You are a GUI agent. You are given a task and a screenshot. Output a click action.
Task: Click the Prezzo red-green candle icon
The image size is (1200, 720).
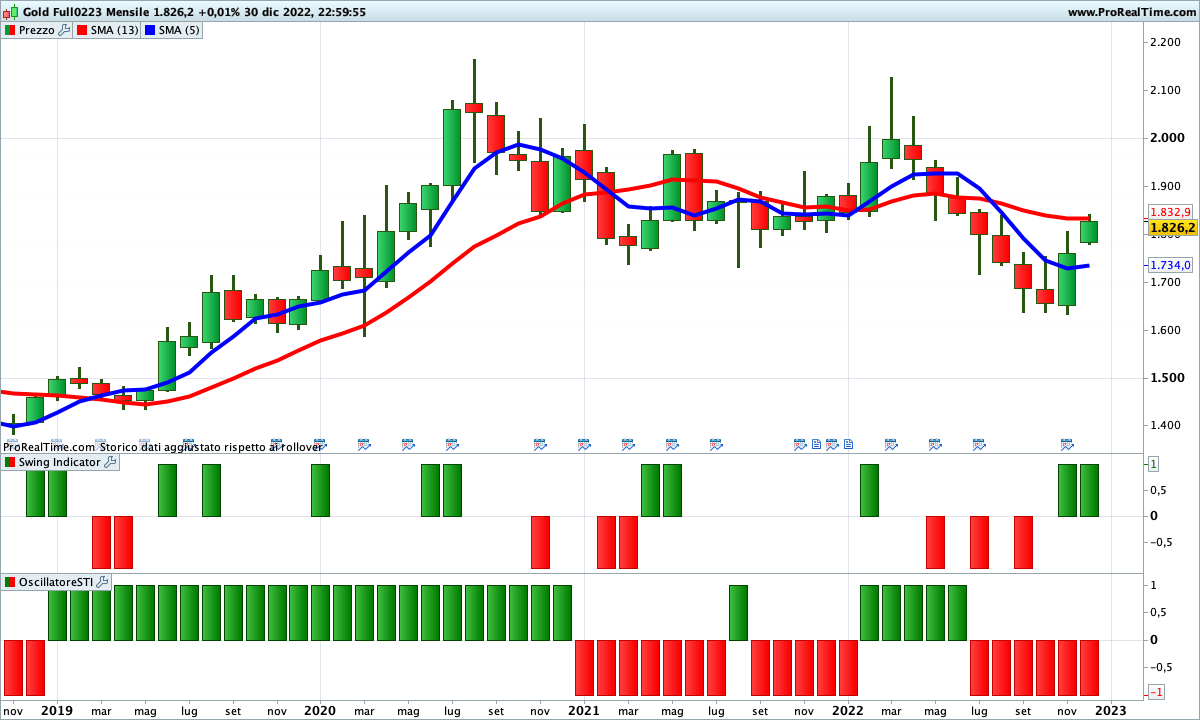tap(9, 30)
